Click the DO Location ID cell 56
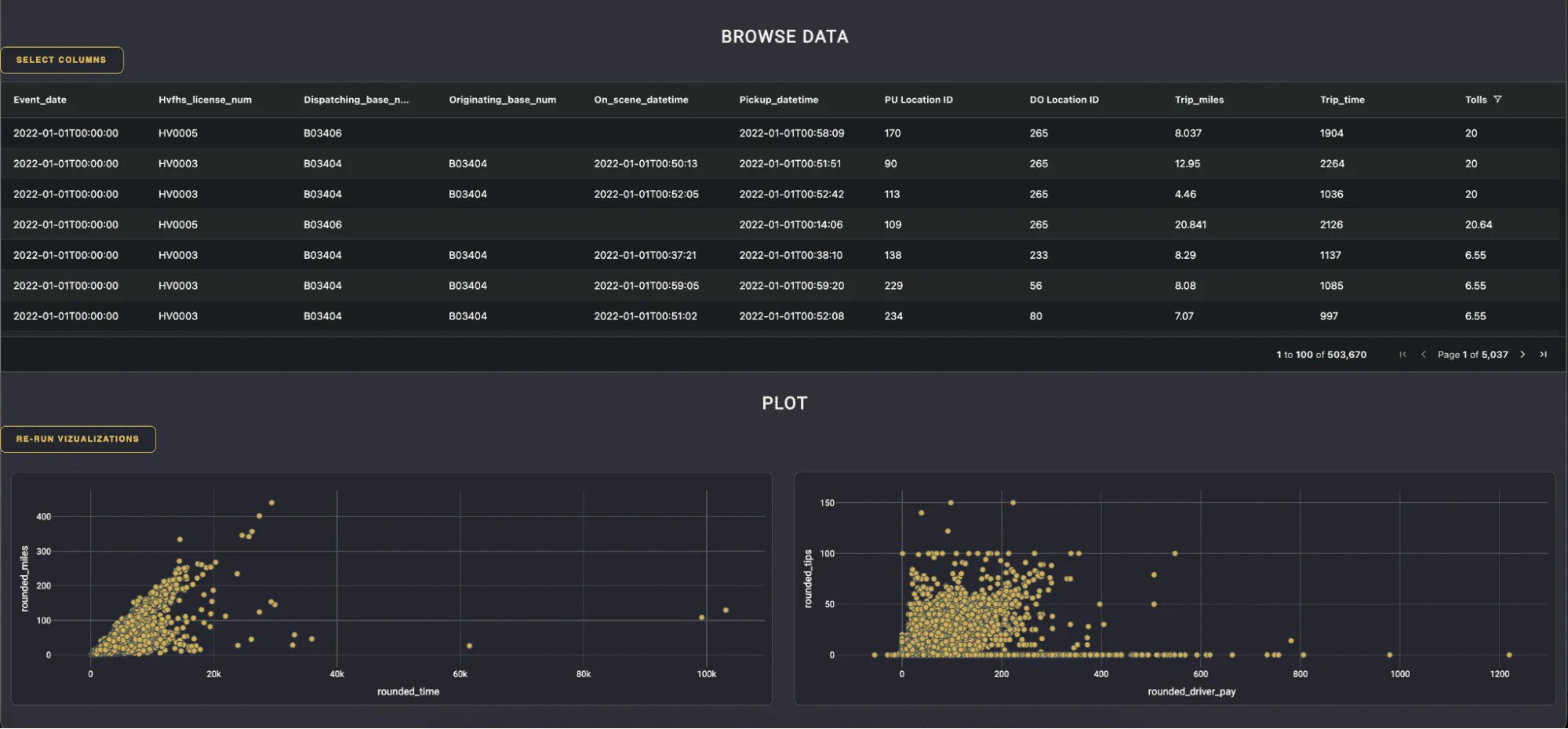Image resolution: width=1568 pixels, height=729 pixels. [x=1035, y=286]
